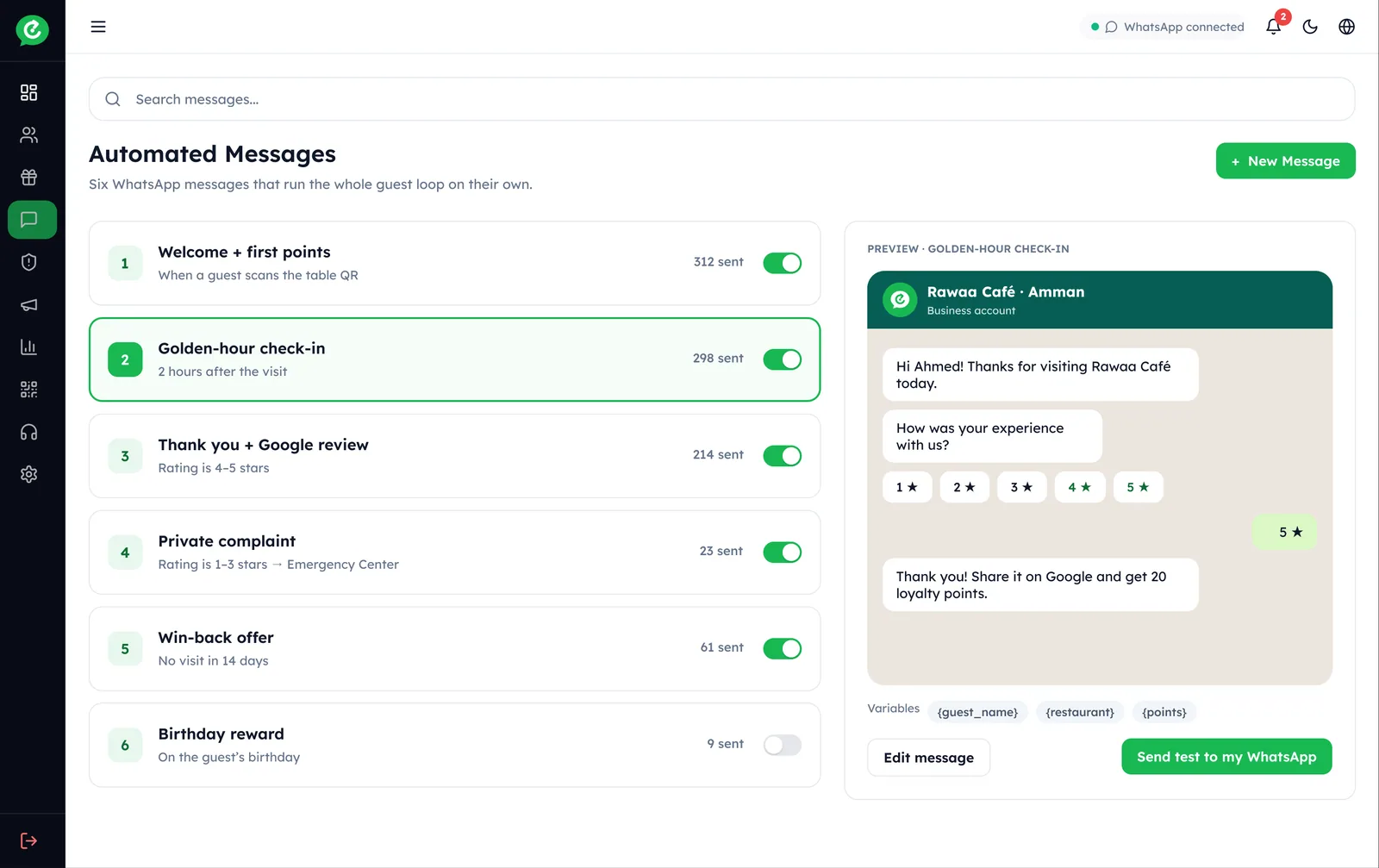Viewport: 1379px width, 868px height.
Task: Disable the Private complaint toggle
Action: 783,553
